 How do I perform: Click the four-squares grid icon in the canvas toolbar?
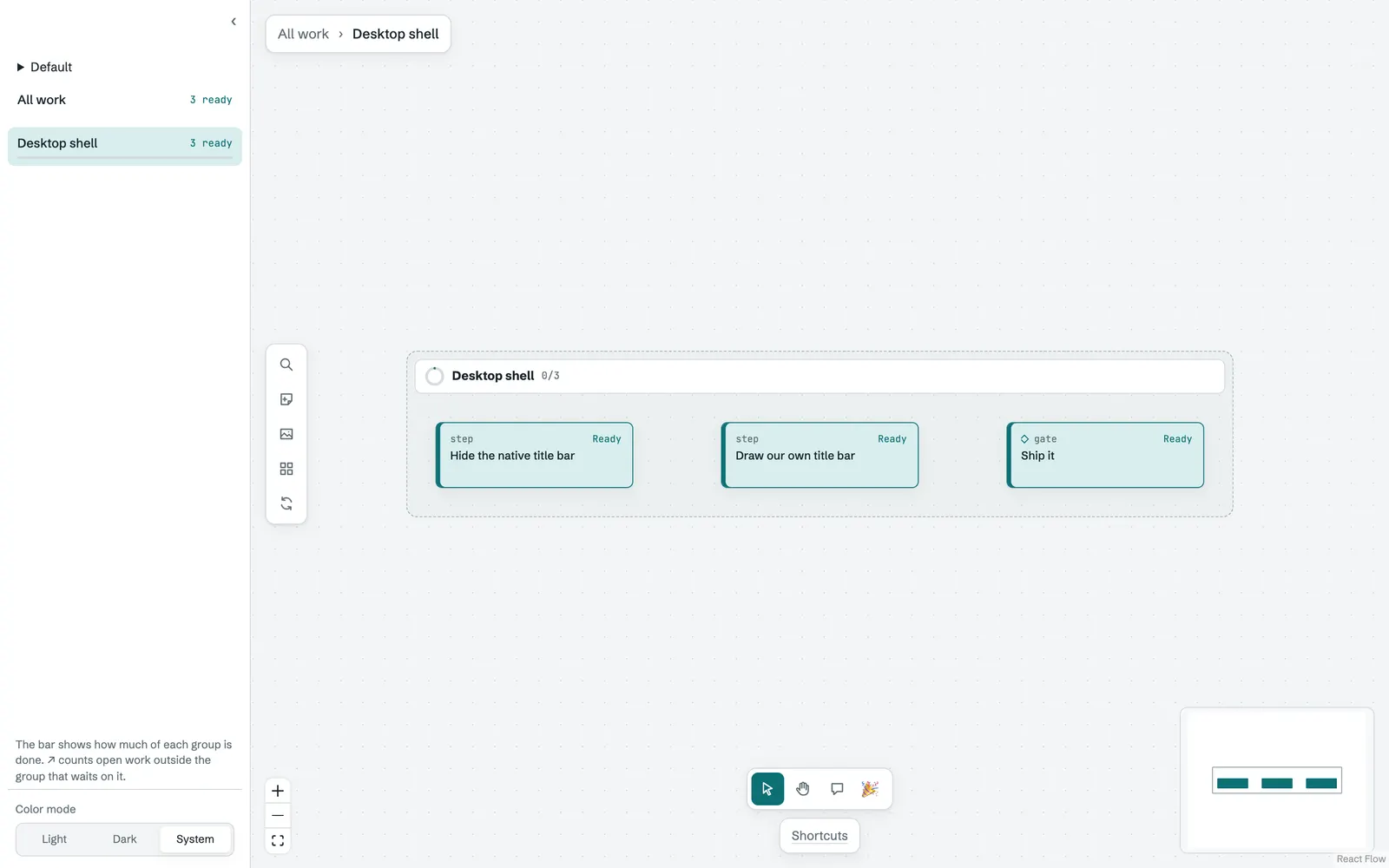click(286, 469)
